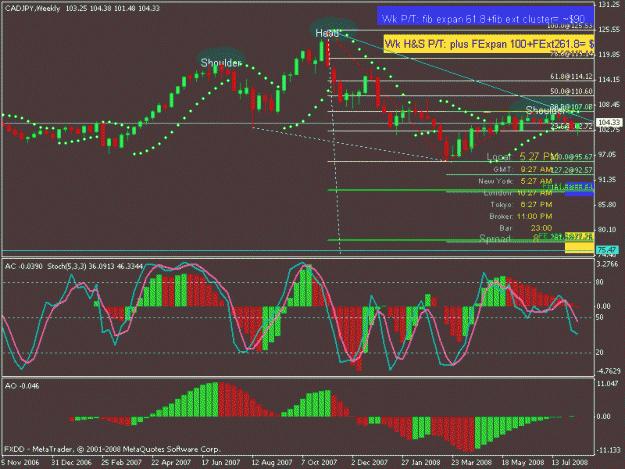Viewport: 625px width, 469px height.
Task: Click the 114.15 price axis value
Action: 609,80
